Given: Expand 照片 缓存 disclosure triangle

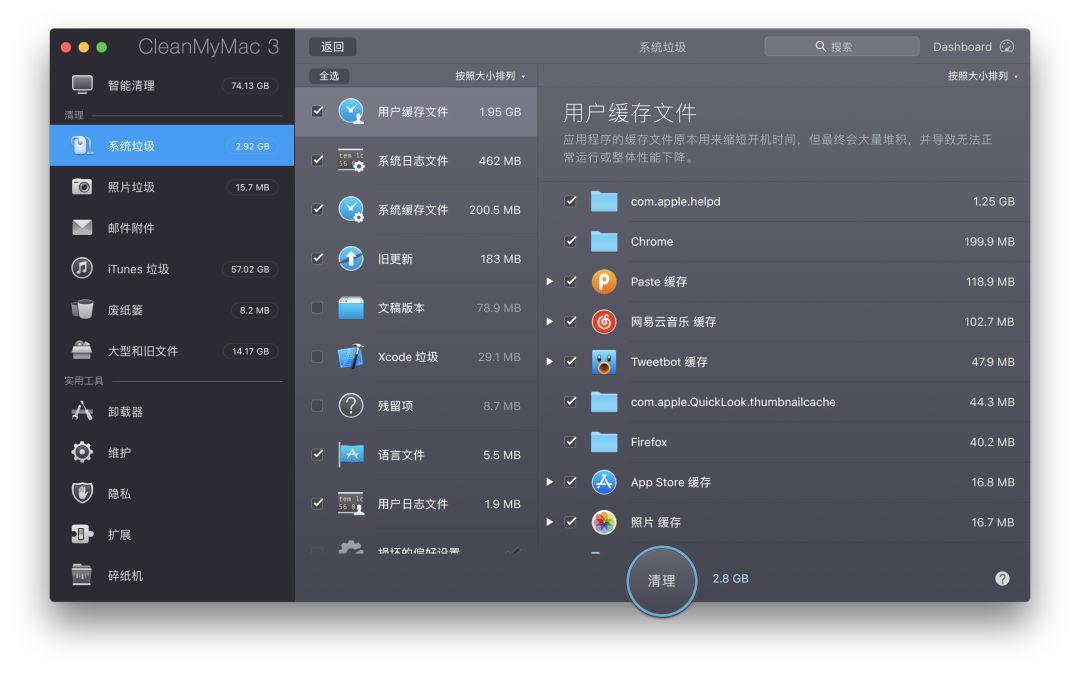Looking at the screenshot, I should point(550,521).
